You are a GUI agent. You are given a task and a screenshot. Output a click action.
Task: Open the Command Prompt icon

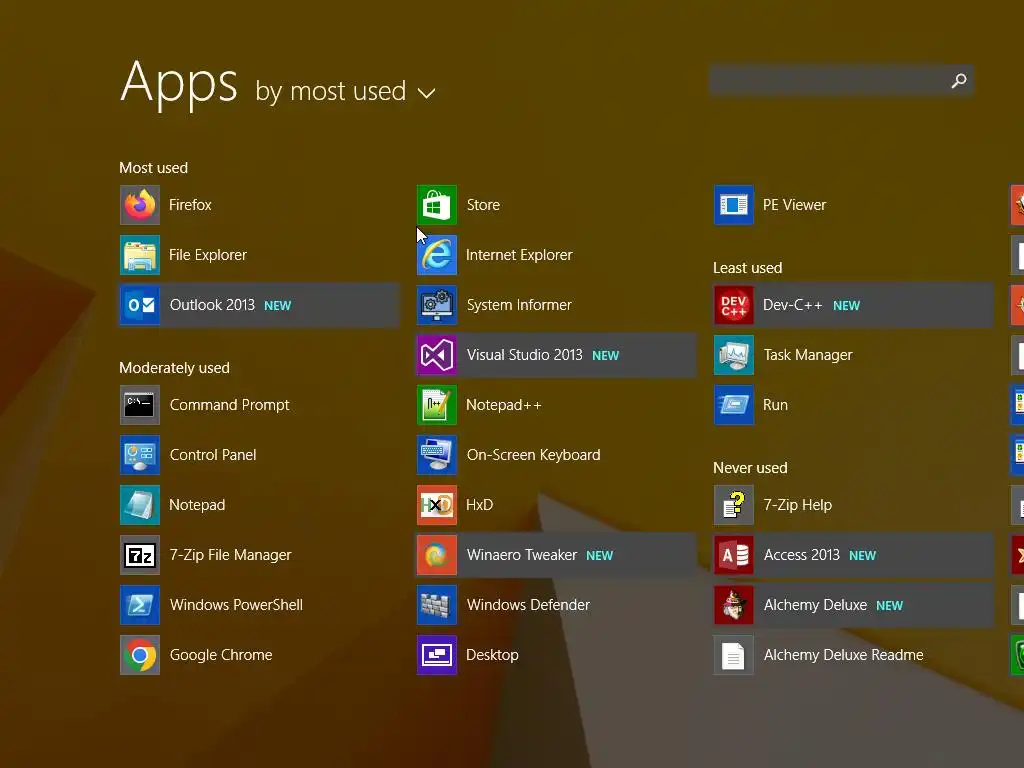[140, 405]
